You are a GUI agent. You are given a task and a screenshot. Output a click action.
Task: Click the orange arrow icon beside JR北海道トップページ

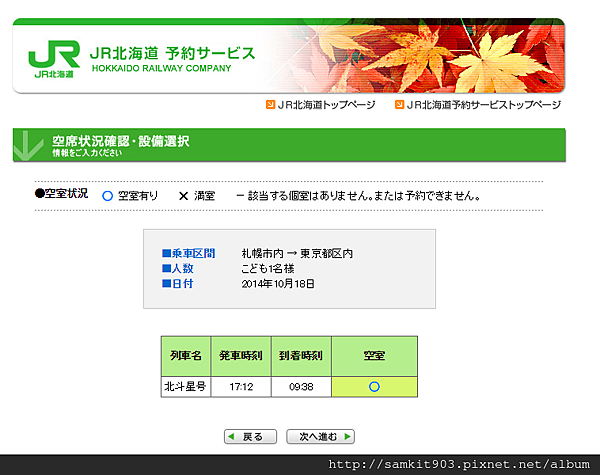coord(270,104)
